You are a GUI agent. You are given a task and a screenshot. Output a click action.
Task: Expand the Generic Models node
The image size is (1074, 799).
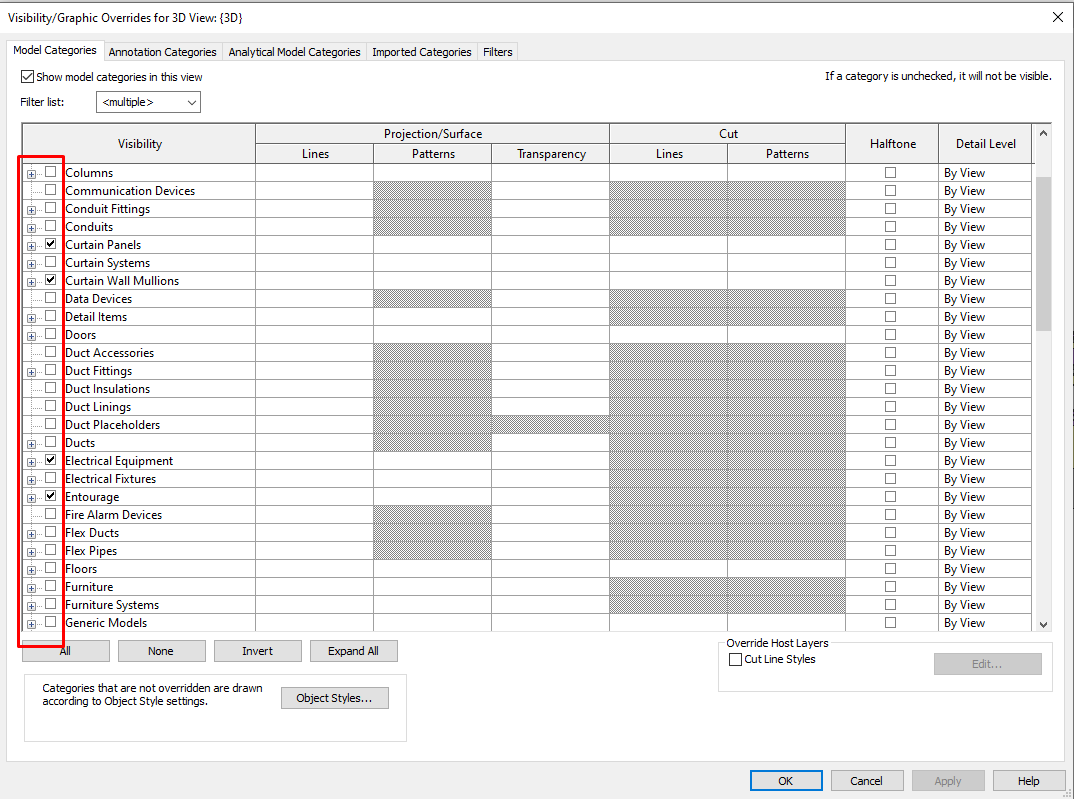tap(32, 624)
